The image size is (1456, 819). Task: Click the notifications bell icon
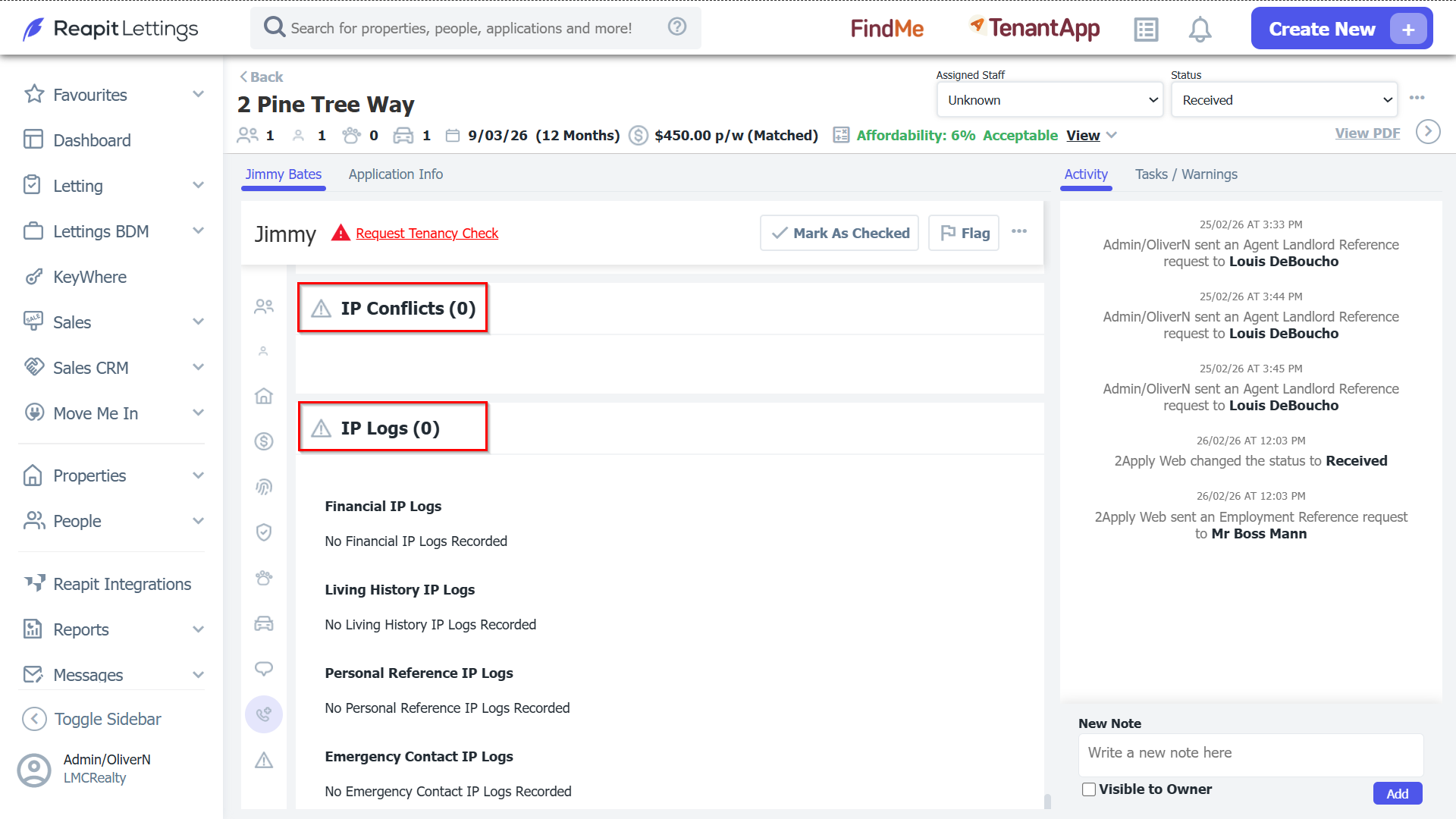[1200, 29]
